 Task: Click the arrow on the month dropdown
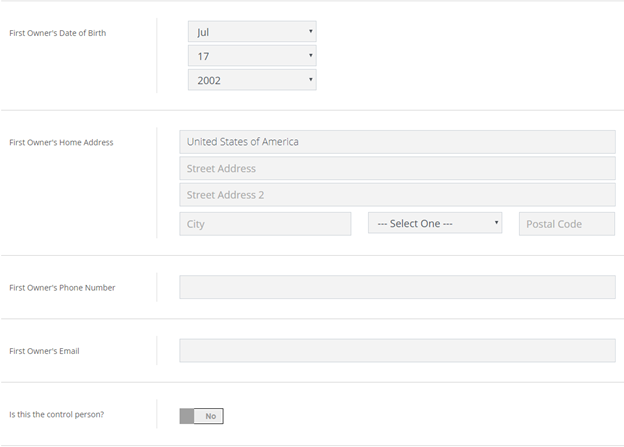tap(310, 31)
